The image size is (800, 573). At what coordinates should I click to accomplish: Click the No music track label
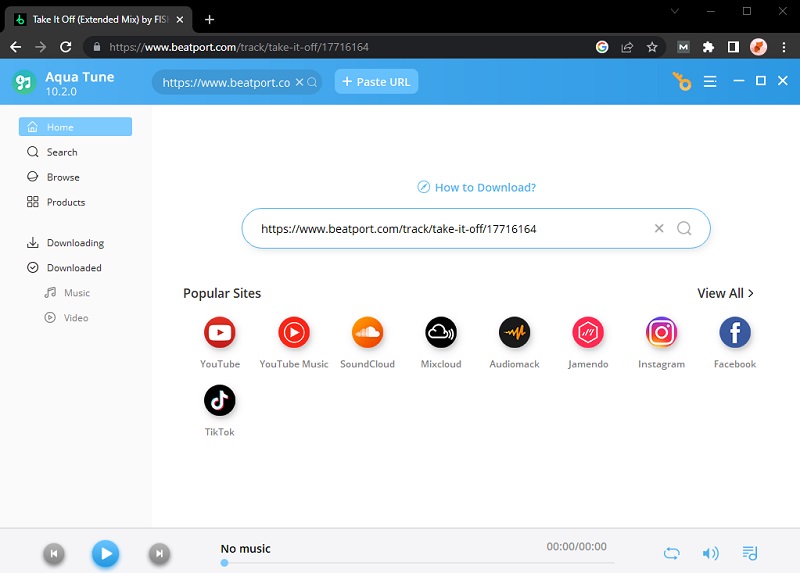[245, 549]
